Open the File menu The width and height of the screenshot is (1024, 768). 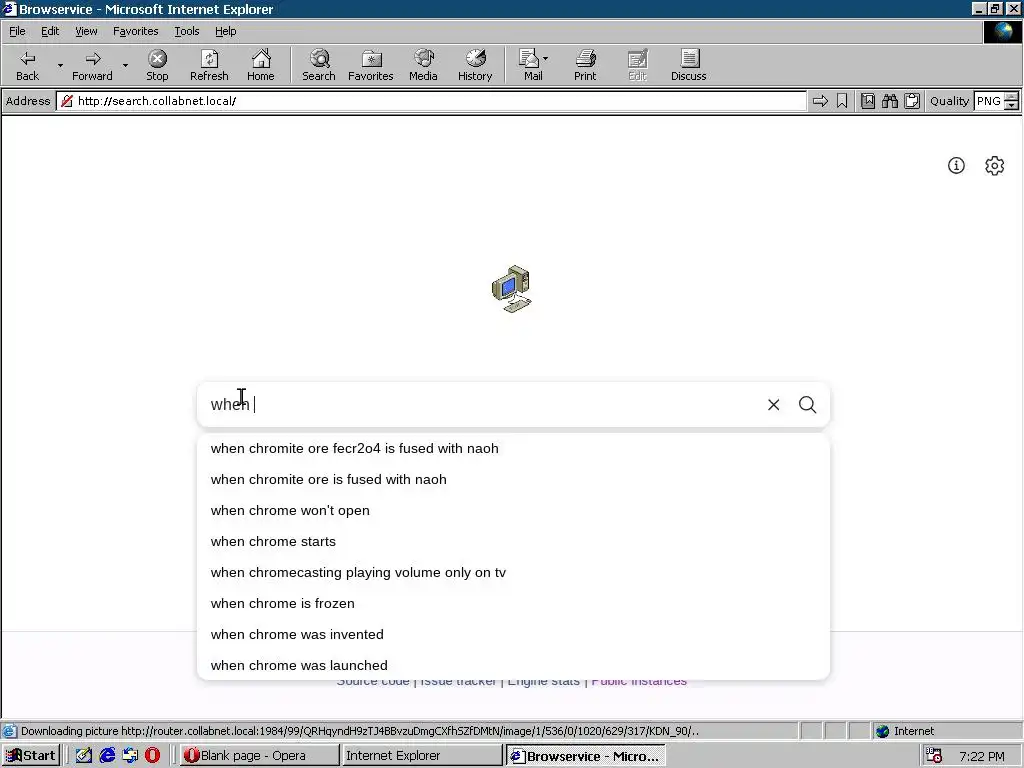tap(17, 31)
